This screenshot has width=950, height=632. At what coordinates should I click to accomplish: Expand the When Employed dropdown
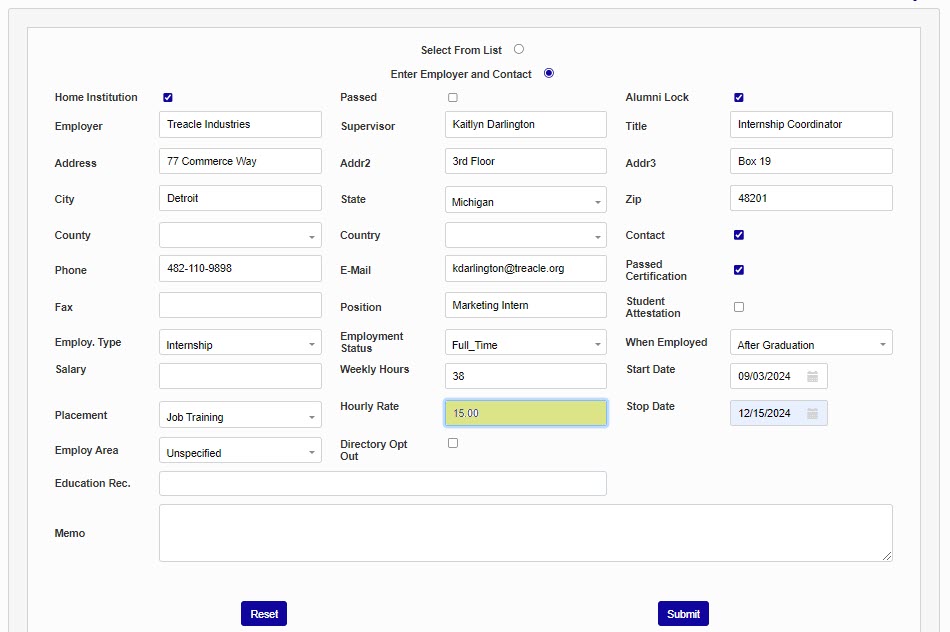[x=811, y=344]
